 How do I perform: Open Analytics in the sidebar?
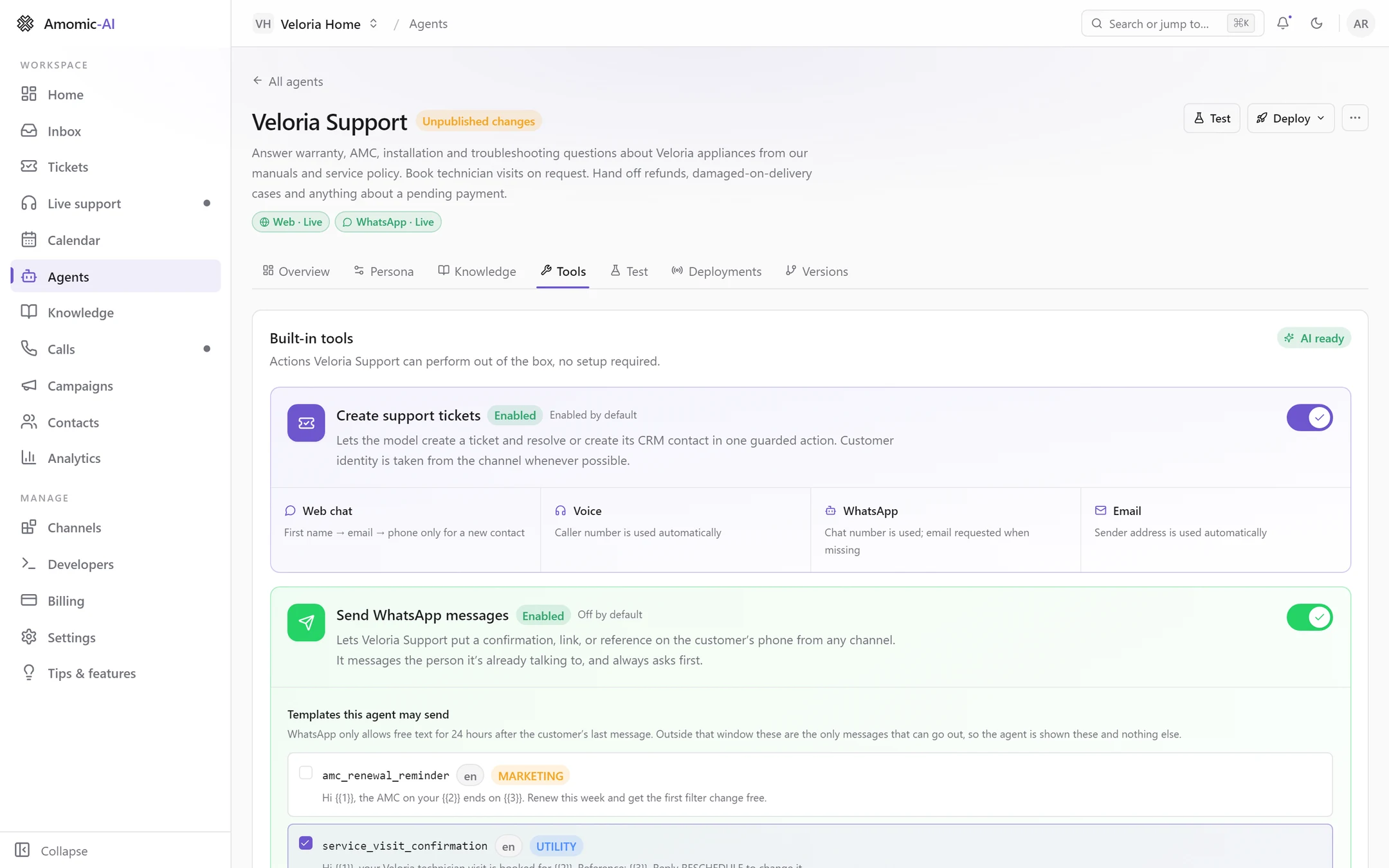[116, 458]
